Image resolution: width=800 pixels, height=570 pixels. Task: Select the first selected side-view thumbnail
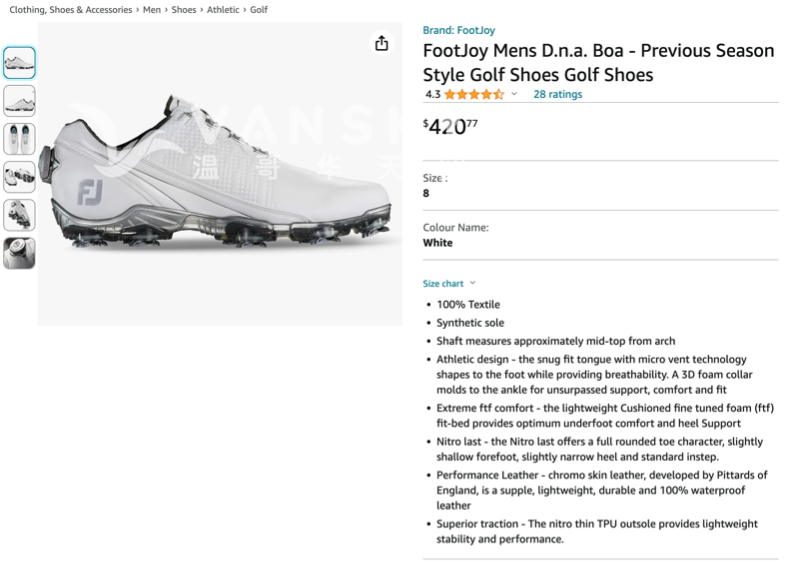[x=19, y=63]
